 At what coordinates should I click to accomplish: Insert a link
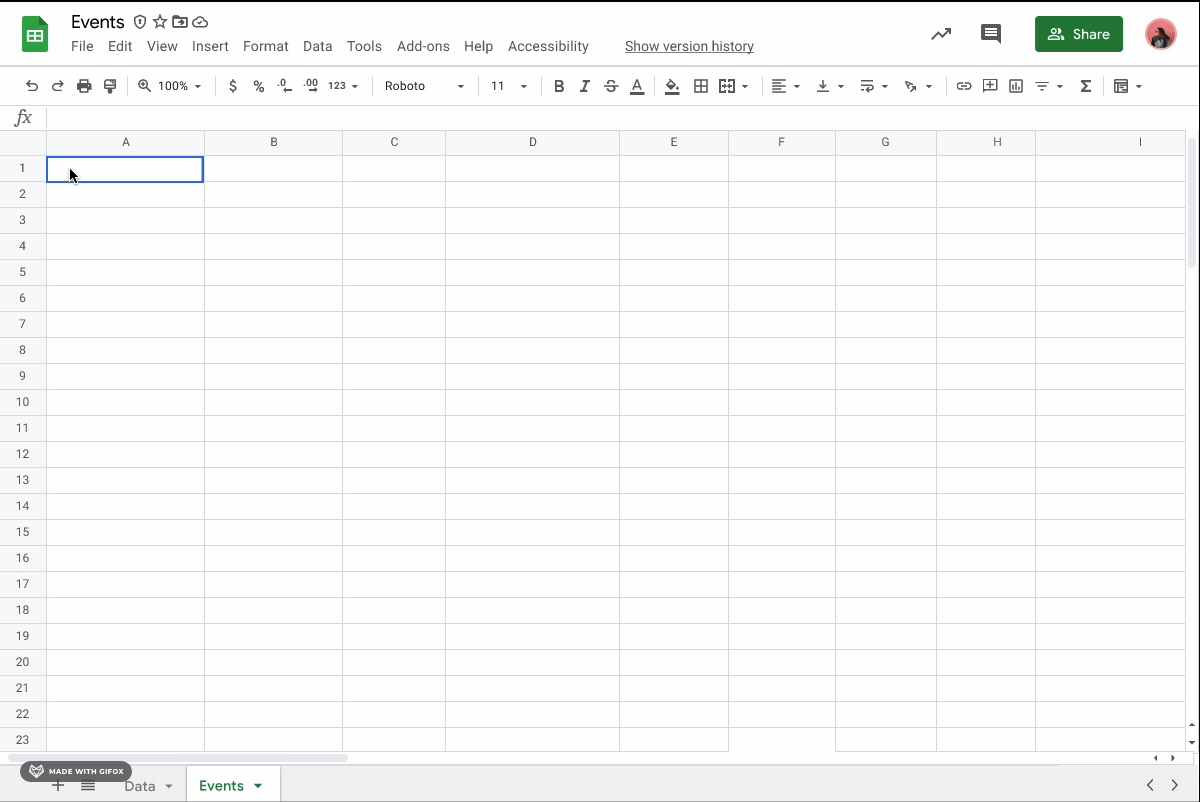964,86
